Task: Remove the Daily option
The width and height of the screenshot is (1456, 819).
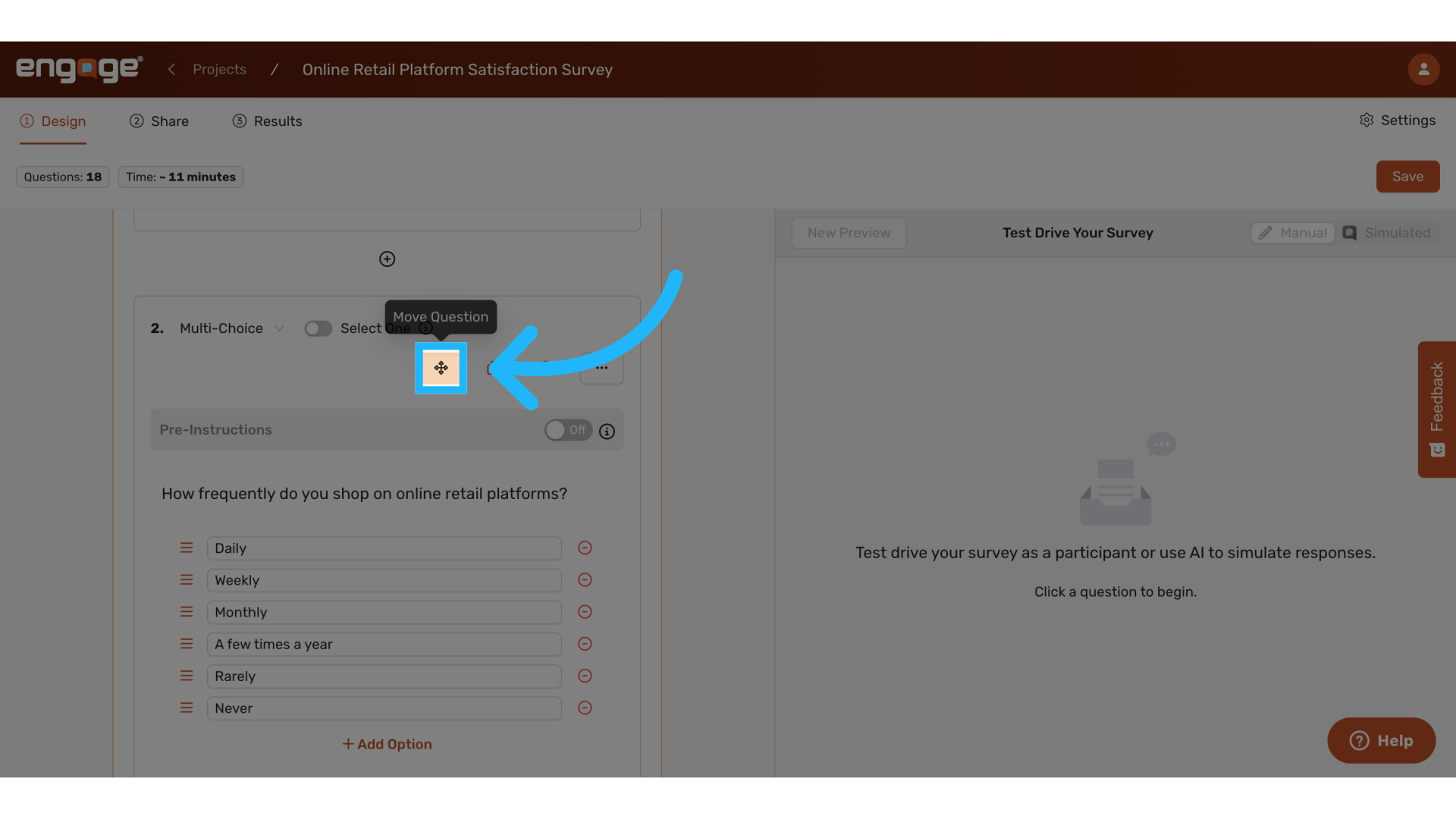Action: point(585,548)
